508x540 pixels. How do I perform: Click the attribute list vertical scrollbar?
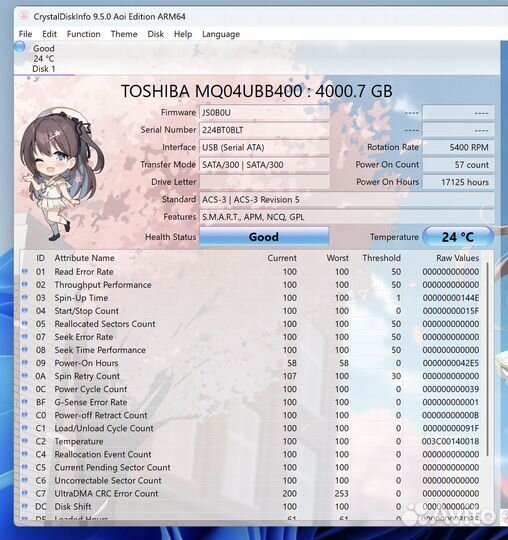[x=487, y=358]
